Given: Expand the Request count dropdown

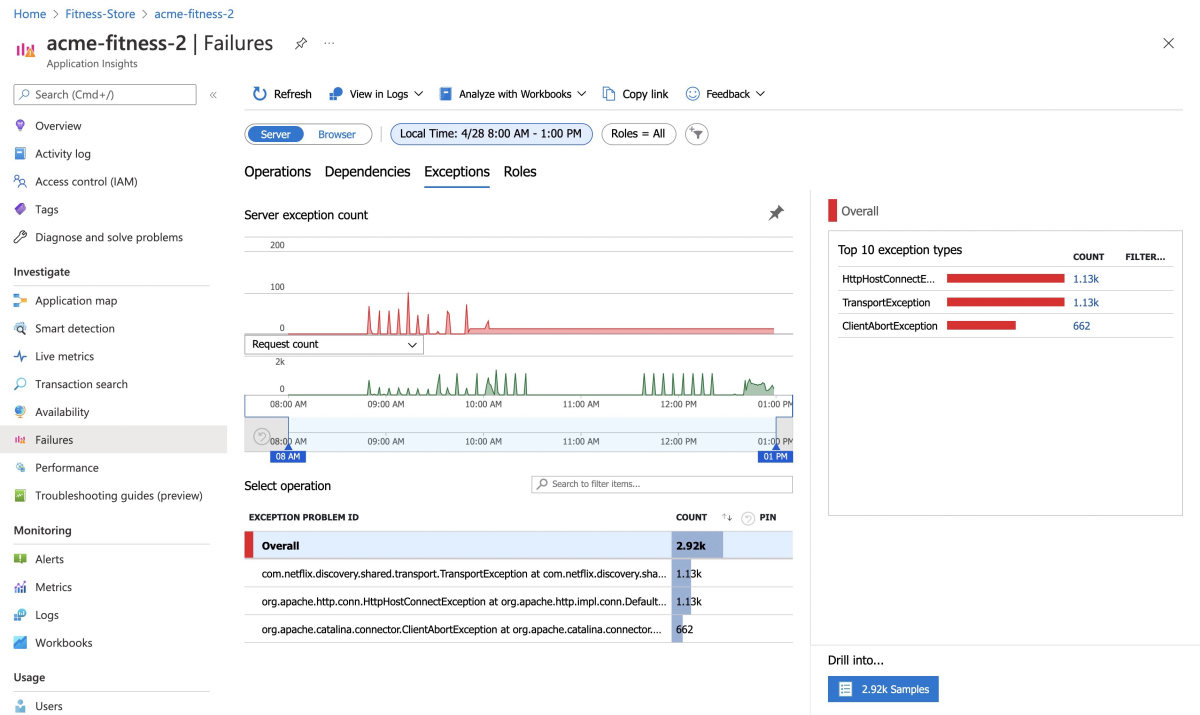Looking at the screenshot, I should [x=333, y=344].
